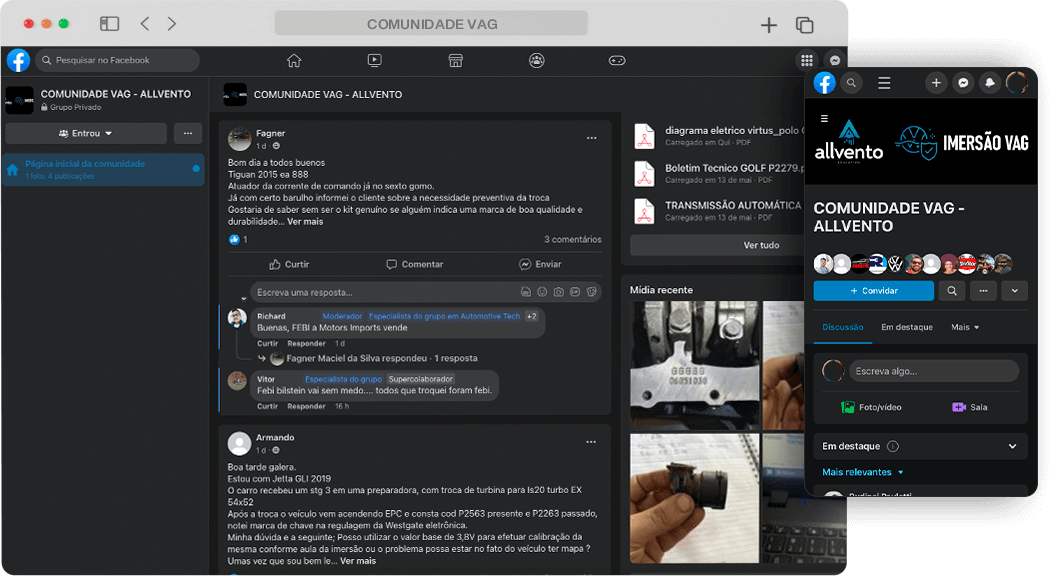Click Foto/vídeo in mobile composer
Viewport: 1056px width, 576px height.
[871, 407]
